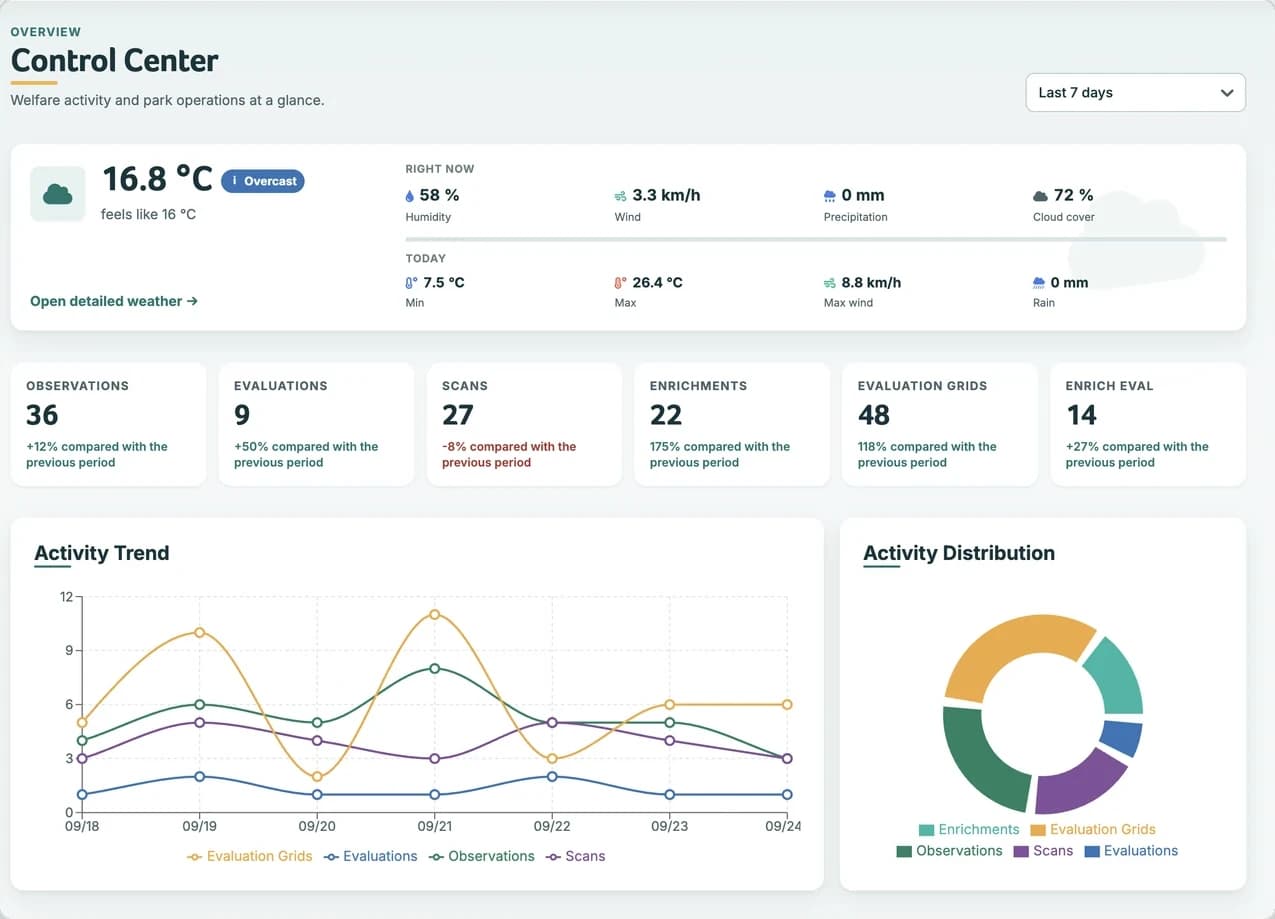Click the Activity Distribution heading
Image resolution: width=1275 pixels, height=919 pixels.
[959, 553]
